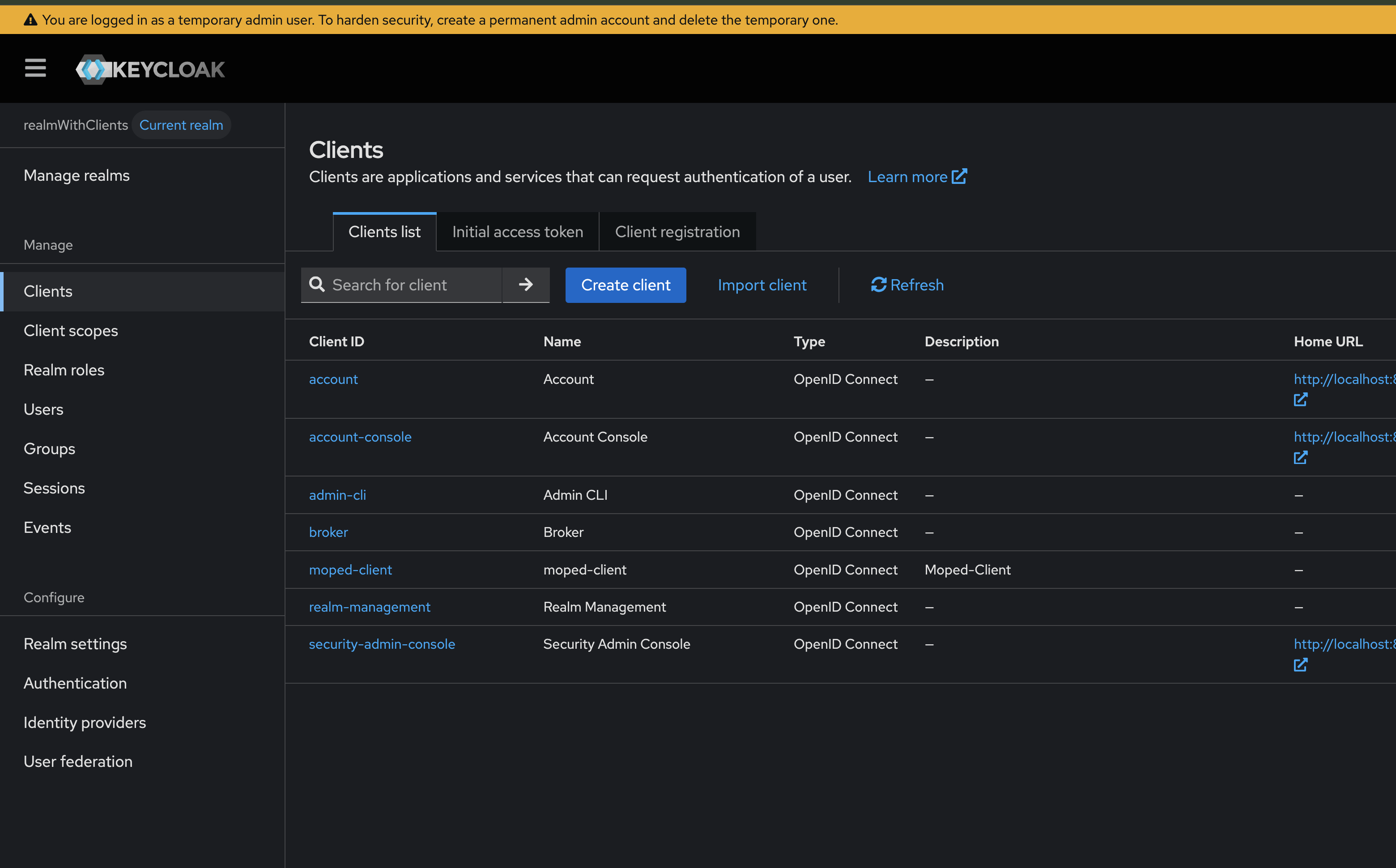Open the realm-management client
1396x868 pixels.
coord(369,607)
